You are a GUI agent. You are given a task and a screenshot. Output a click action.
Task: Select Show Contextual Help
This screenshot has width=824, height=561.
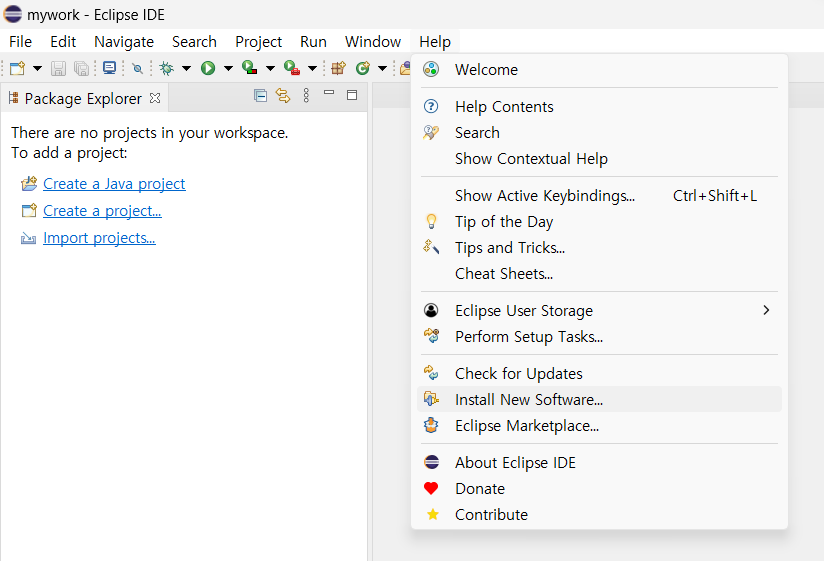(x=599, y=159)
